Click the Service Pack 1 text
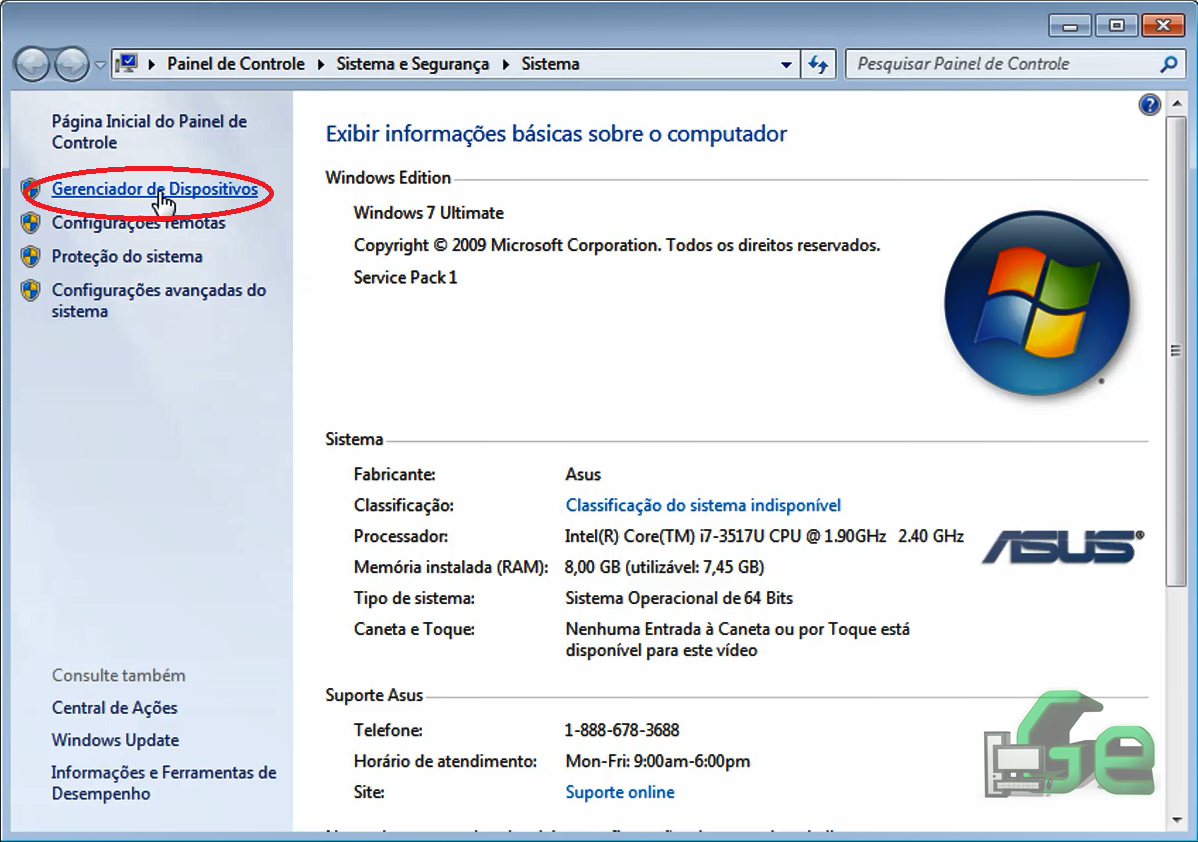 (x=405, y=277)
